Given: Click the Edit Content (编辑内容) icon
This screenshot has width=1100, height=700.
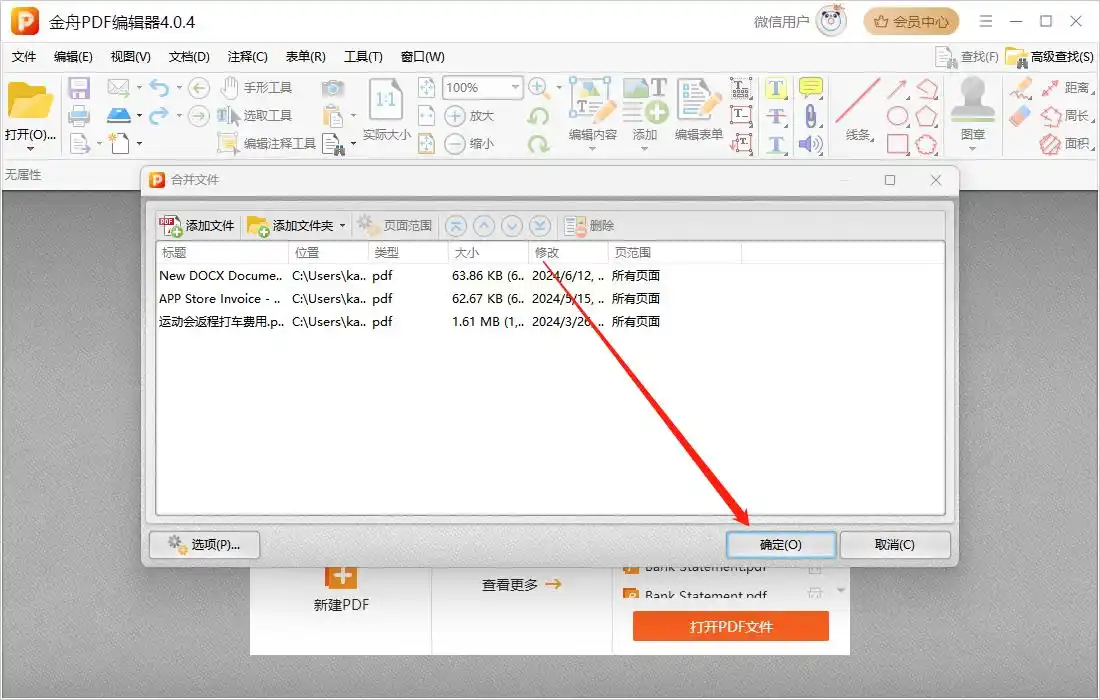Looking at the screenshot, I should (x=592, y=100).
